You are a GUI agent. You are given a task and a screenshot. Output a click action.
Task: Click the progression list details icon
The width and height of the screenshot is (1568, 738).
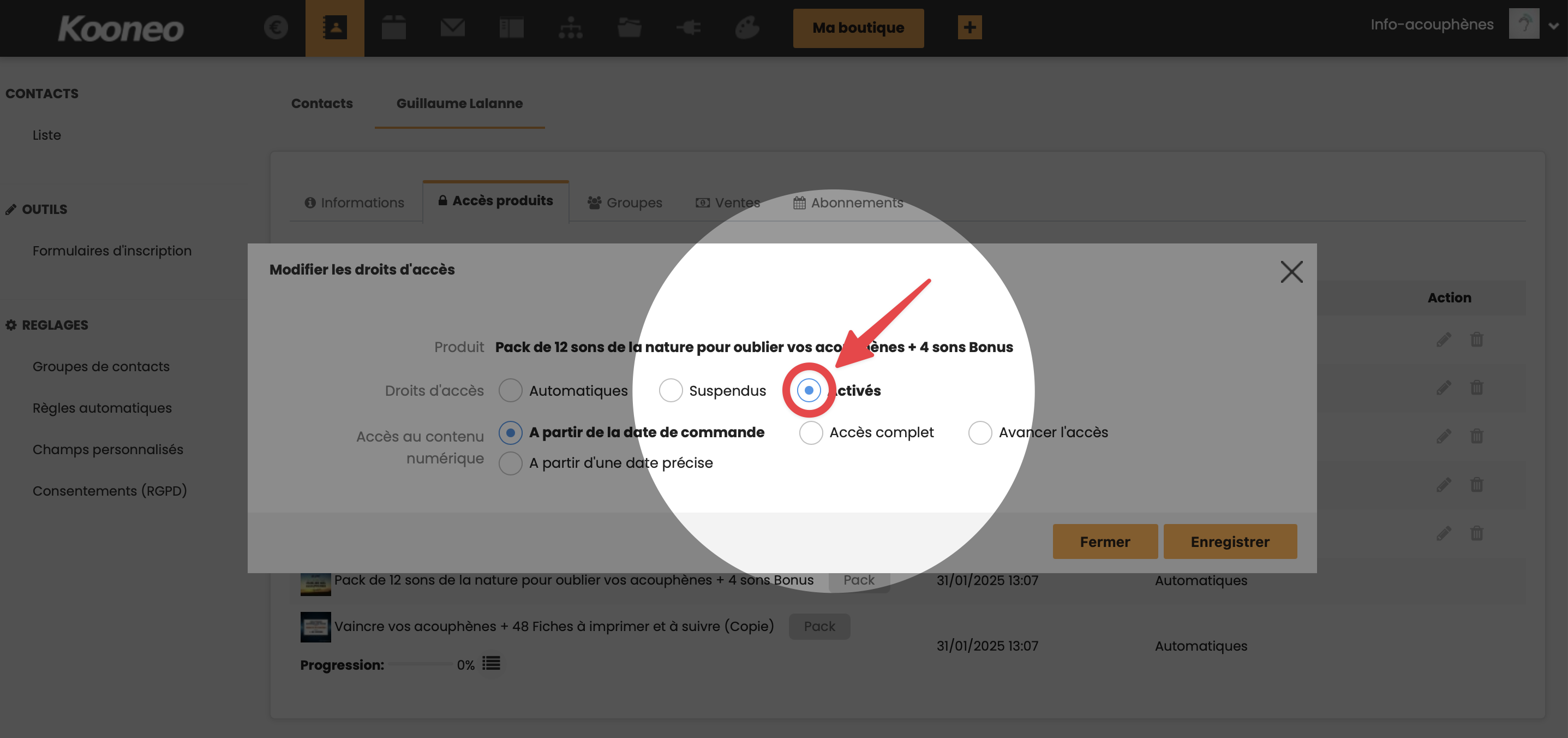(491, 663)
